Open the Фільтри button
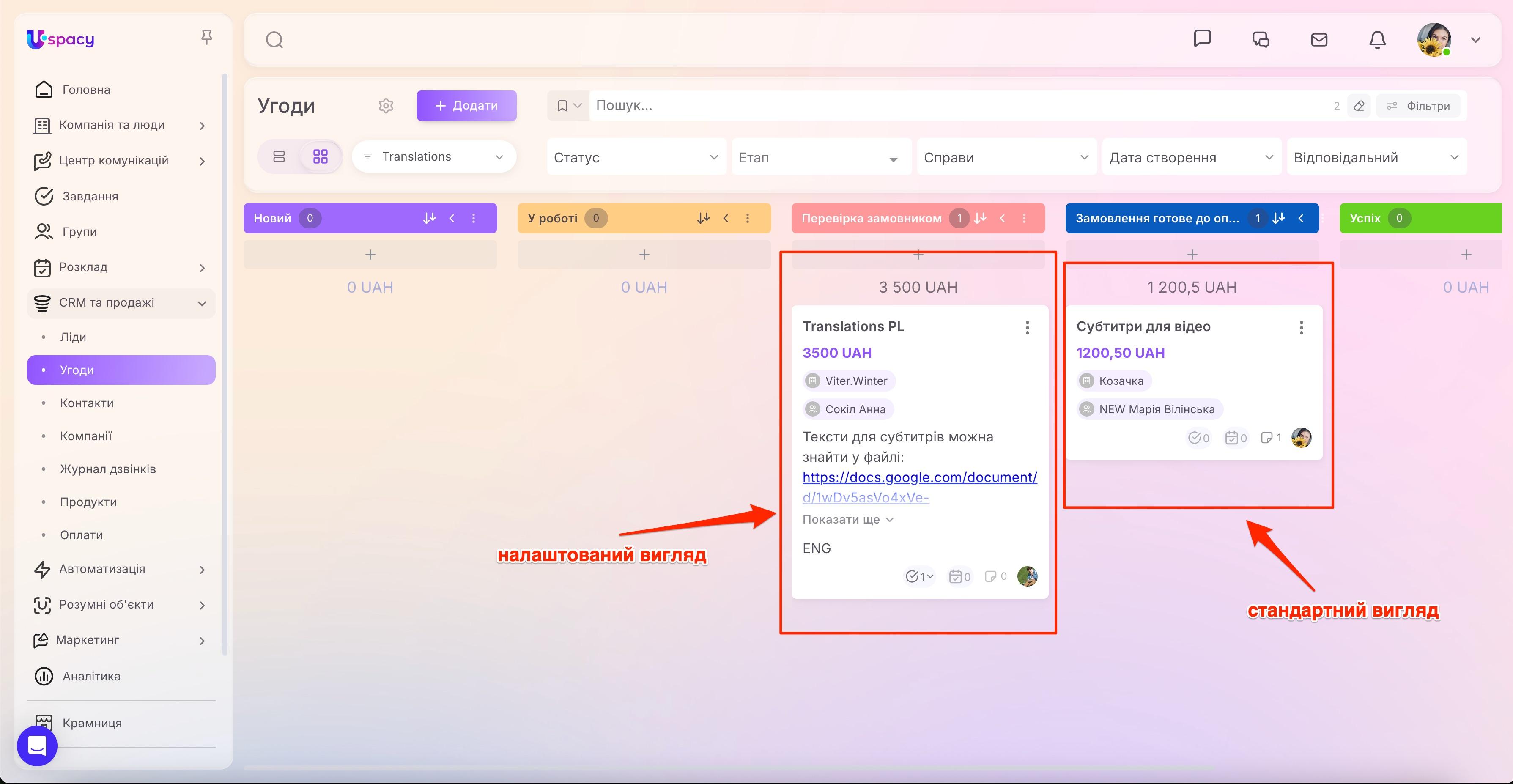This screenshot has width=1513, height=784. (1418, 106)
